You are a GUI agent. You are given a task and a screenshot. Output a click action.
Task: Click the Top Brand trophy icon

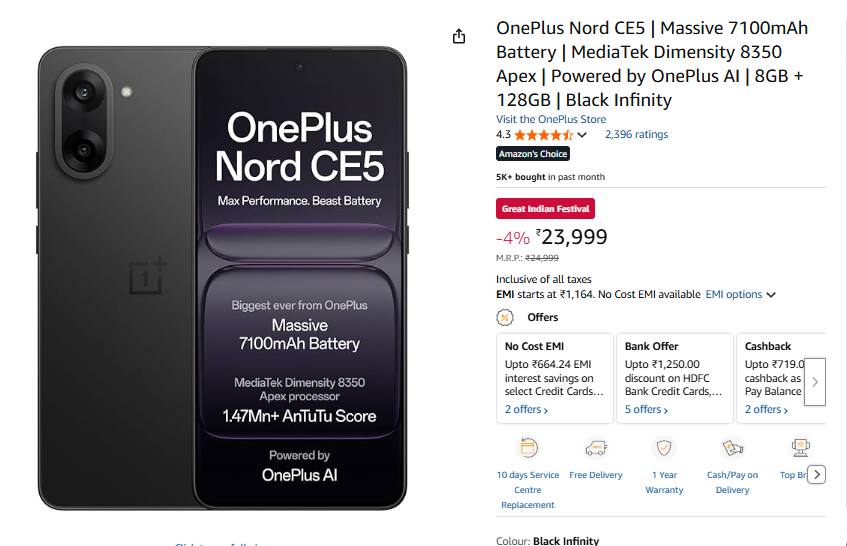[x=800, y=447]
